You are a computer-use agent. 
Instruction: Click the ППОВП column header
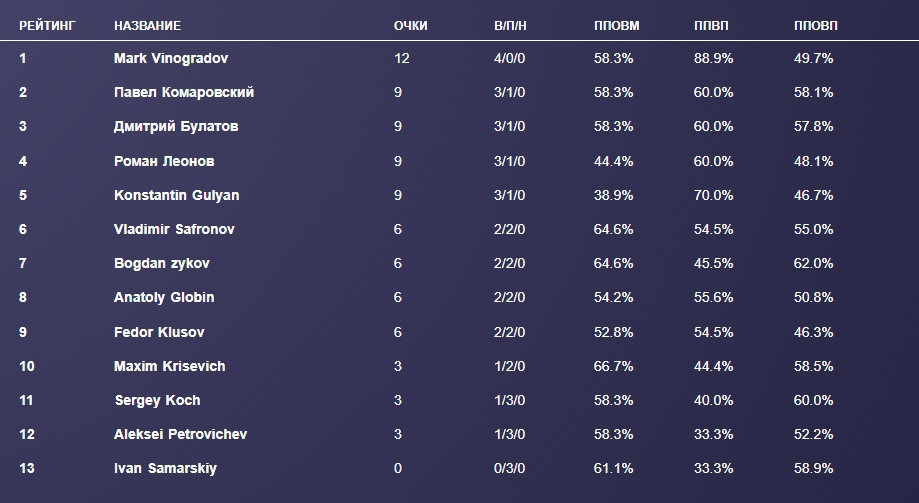816,25
